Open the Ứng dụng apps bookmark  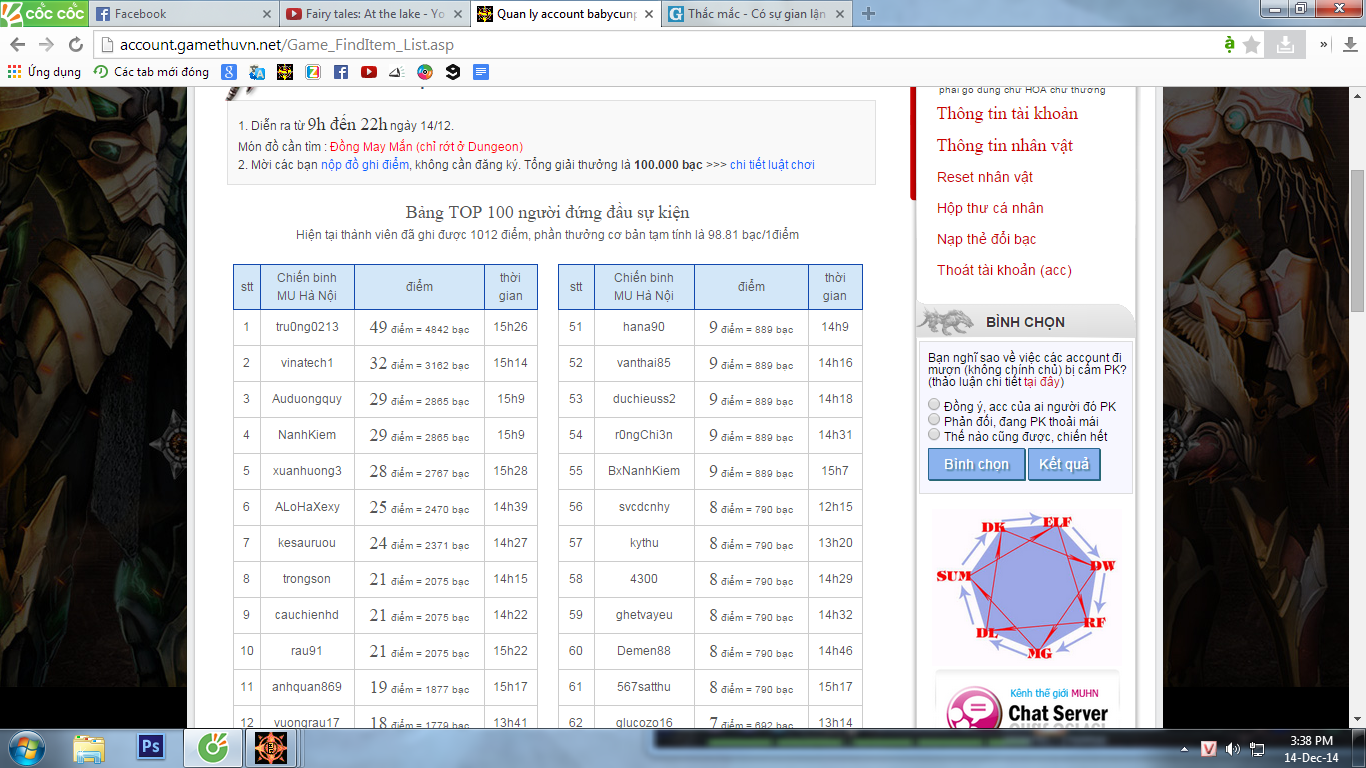click(x=44, y=72)
